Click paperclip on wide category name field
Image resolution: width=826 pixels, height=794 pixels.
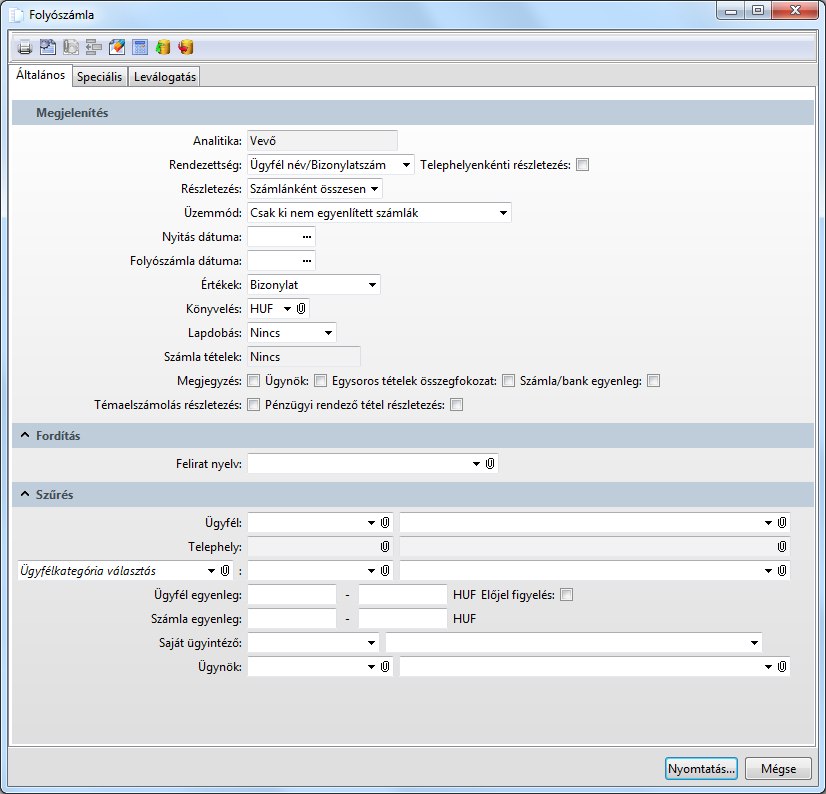(782, 571)
